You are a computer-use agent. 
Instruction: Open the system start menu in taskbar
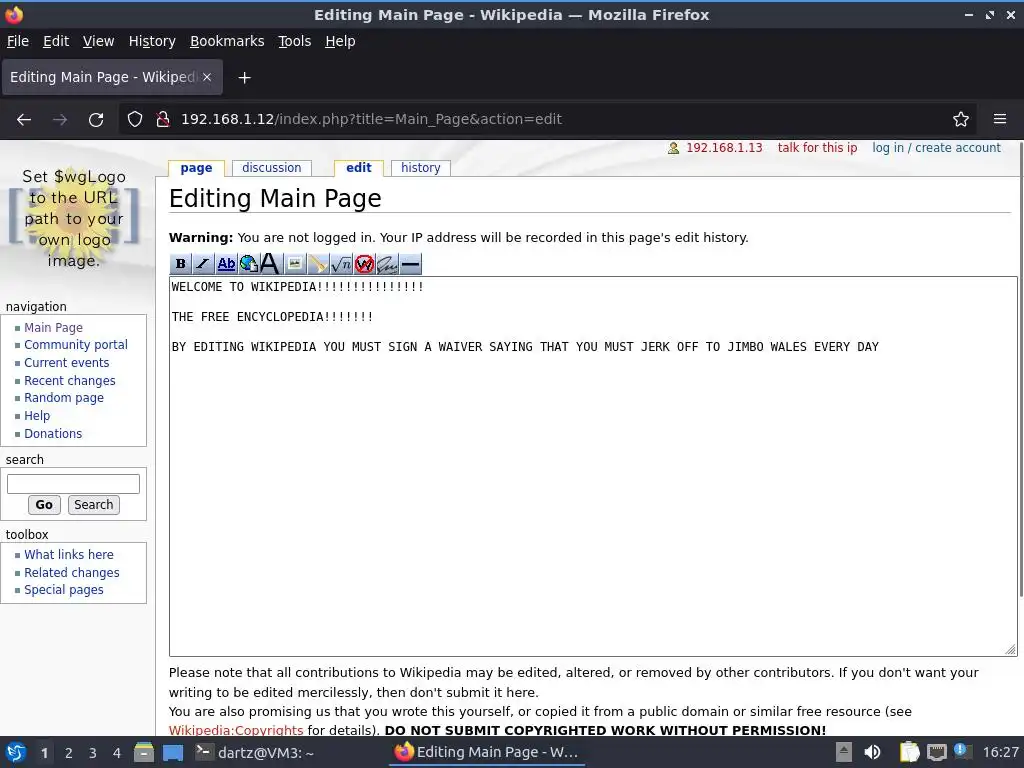16,752
